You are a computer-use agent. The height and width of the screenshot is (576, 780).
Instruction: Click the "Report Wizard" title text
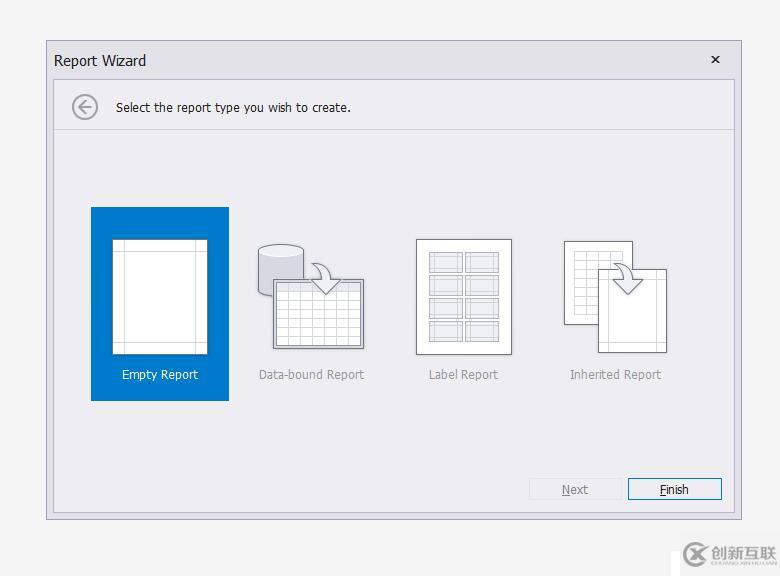coord(100,61)
